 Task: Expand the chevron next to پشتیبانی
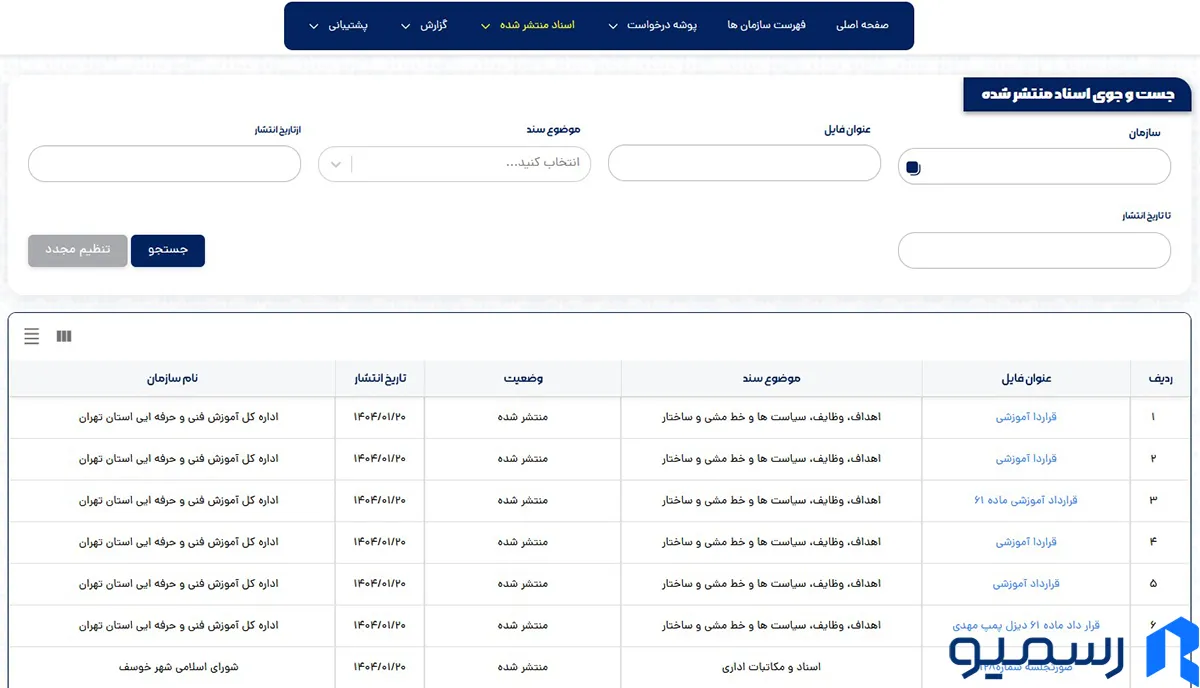click(x=314, y=26)
